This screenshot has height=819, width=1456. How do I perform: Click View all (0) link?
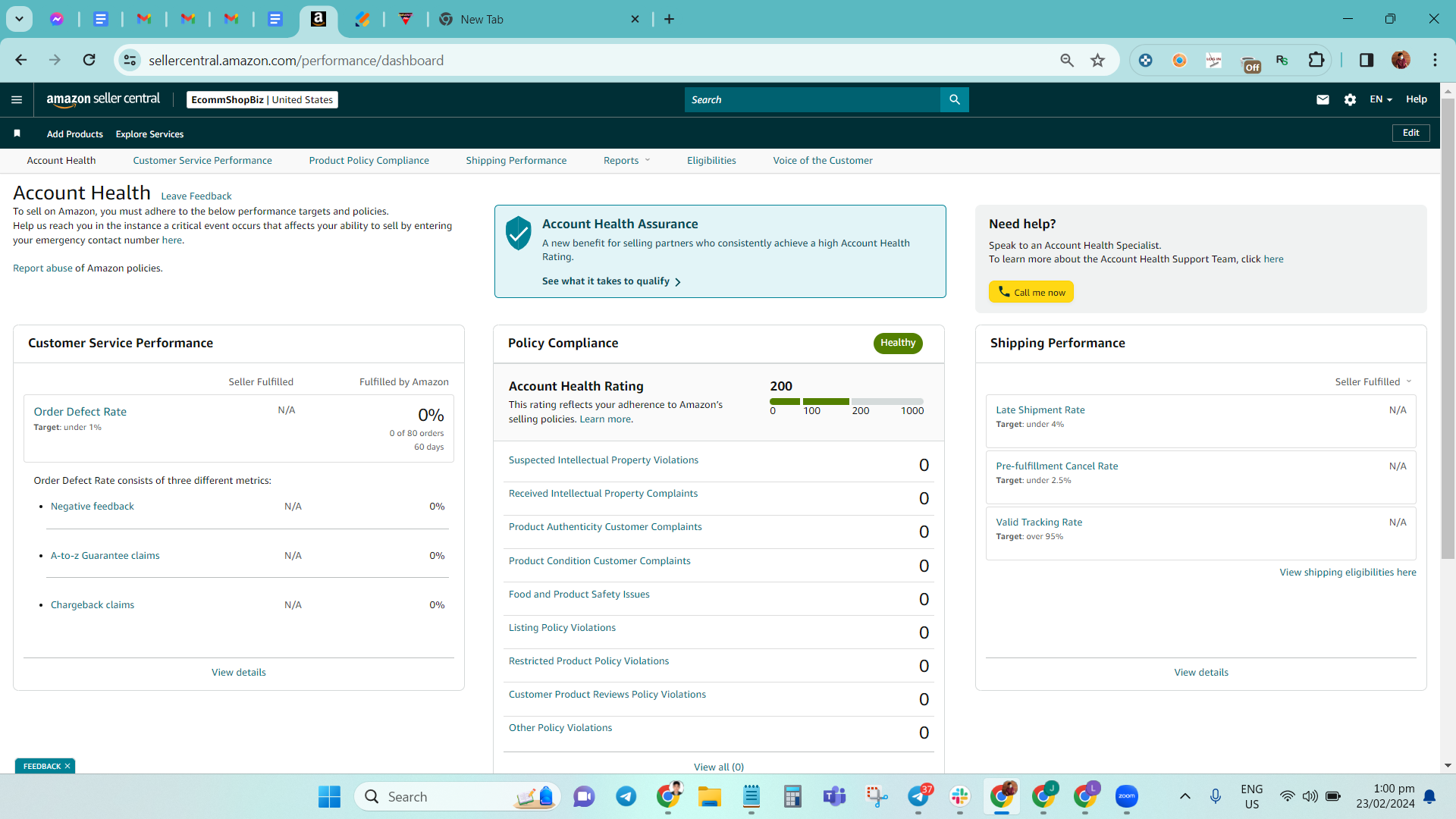pyautogui.click(x=719, y=767)
